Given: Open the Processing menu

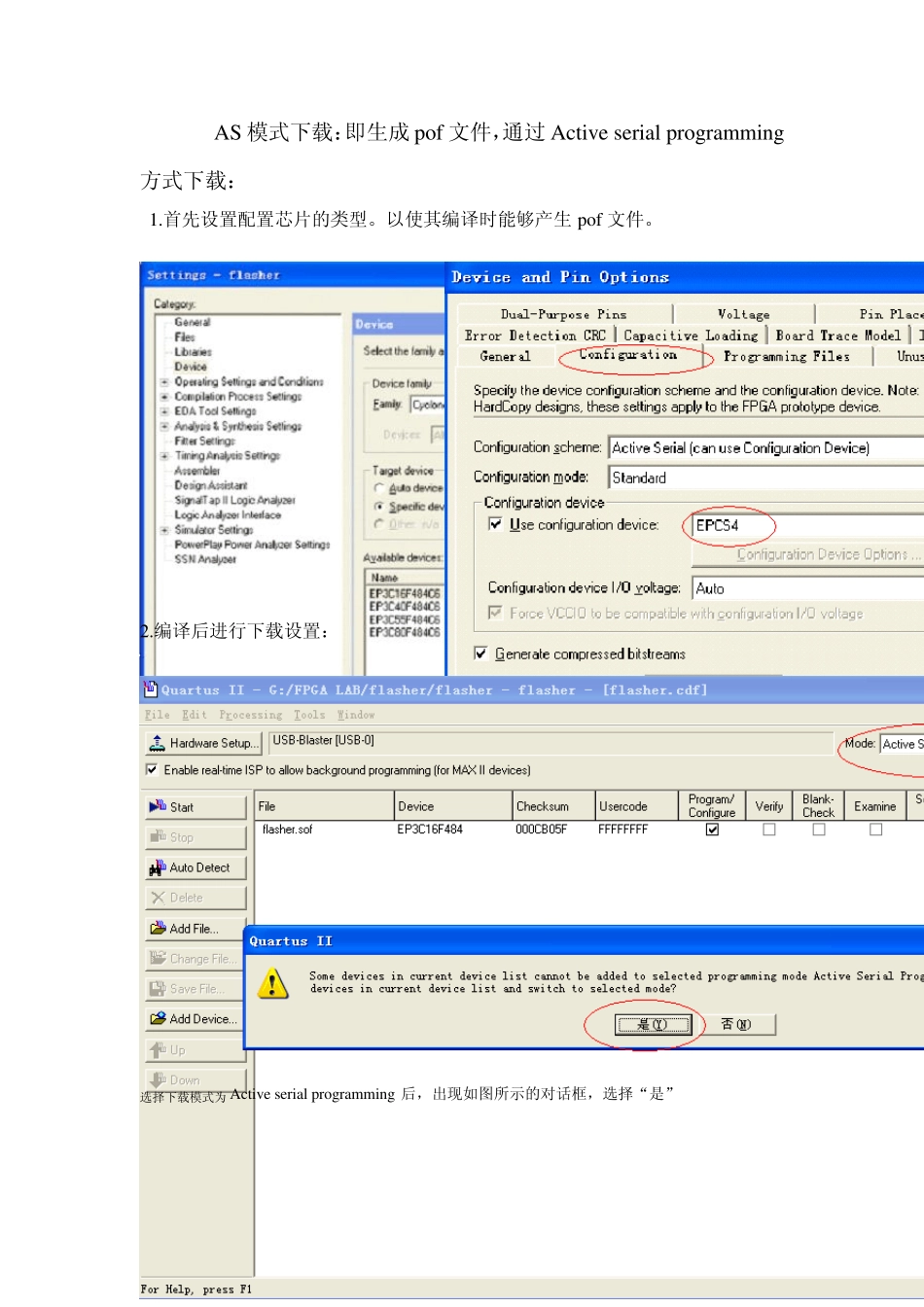Looking at the screenshot, I should point(250,715).
